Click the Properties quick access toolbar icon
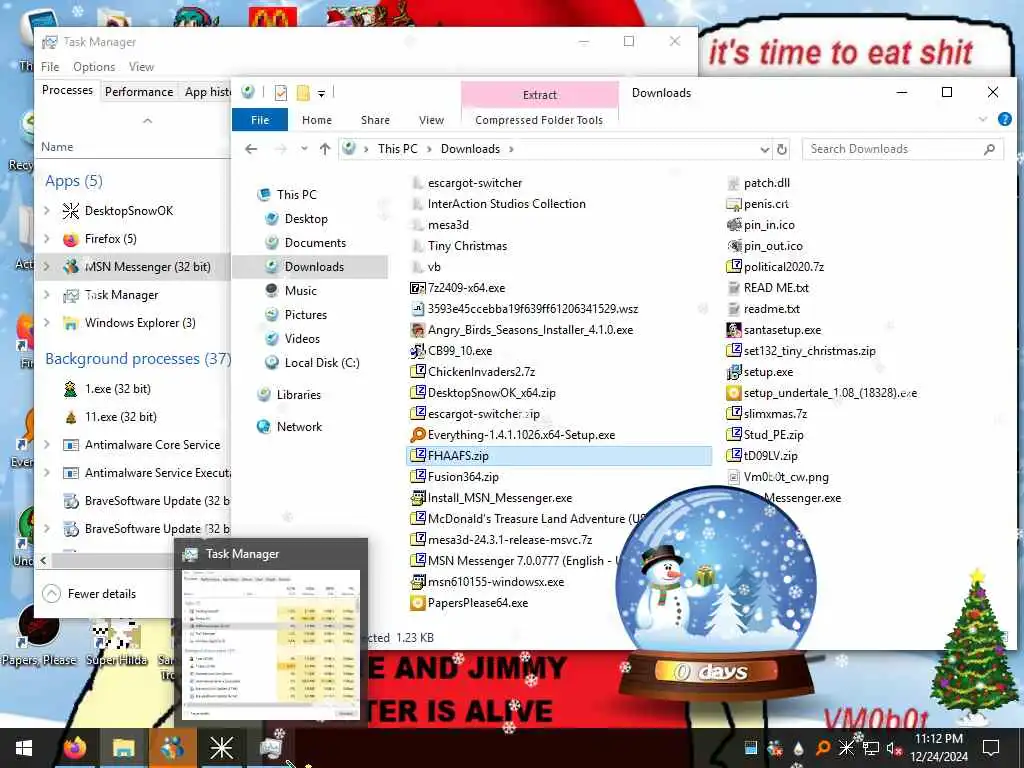Screen dimensions: 1024x768 pos(281,93)
